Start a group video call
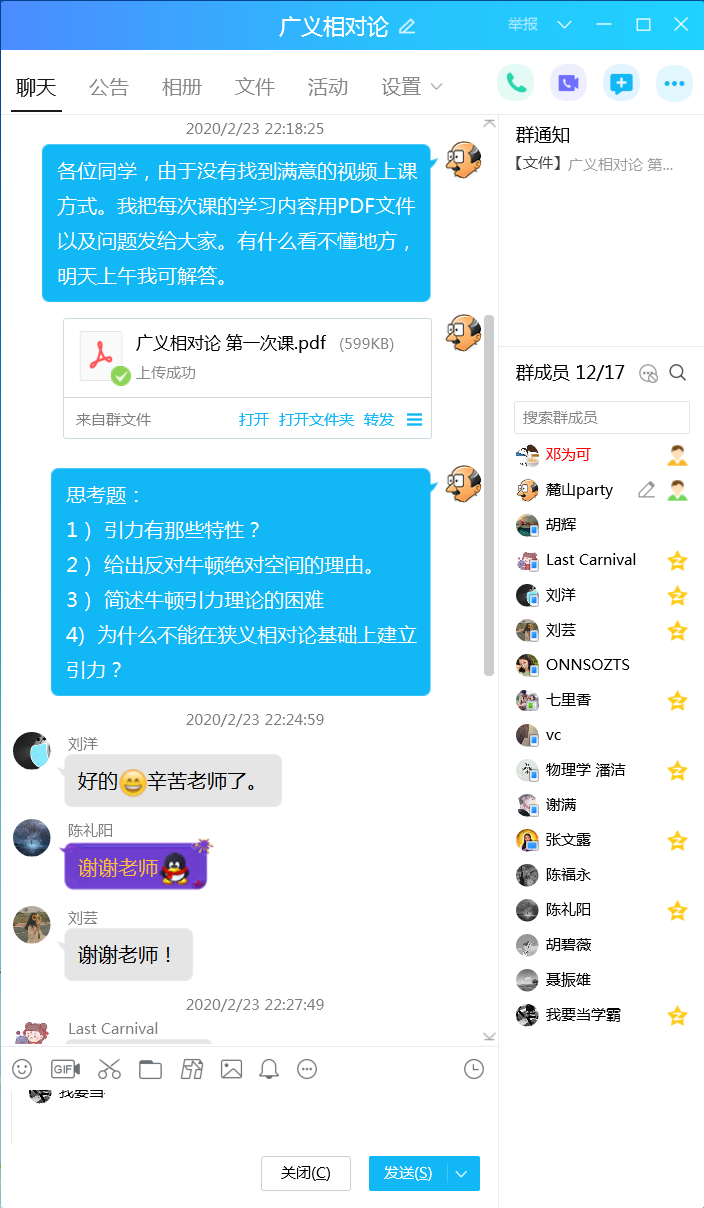Image resolution: width=704 pixels, height=1208 pixels. click(x=568, y=83)
